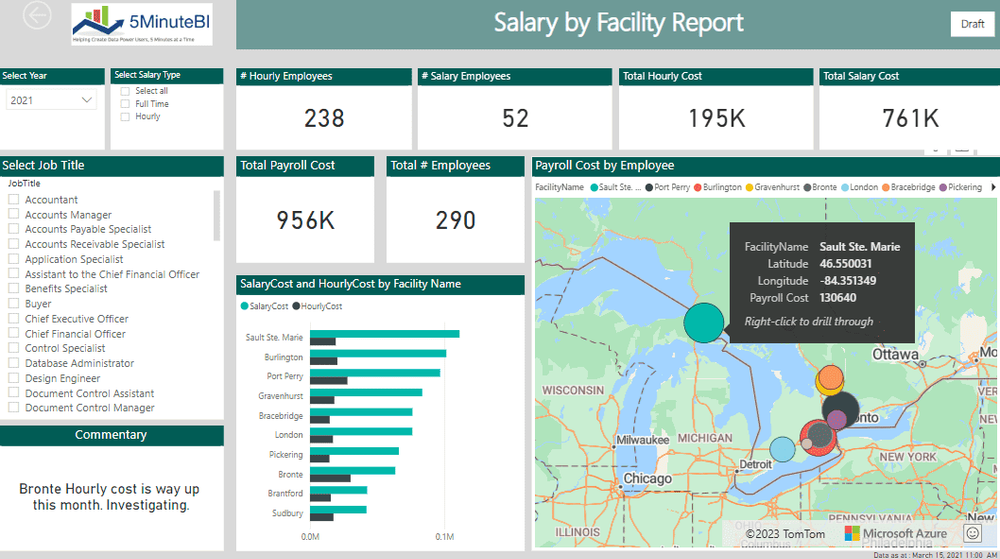Check Select all salary types
Viewport: 1000px width, 559px height.
[x=125, y=91]
